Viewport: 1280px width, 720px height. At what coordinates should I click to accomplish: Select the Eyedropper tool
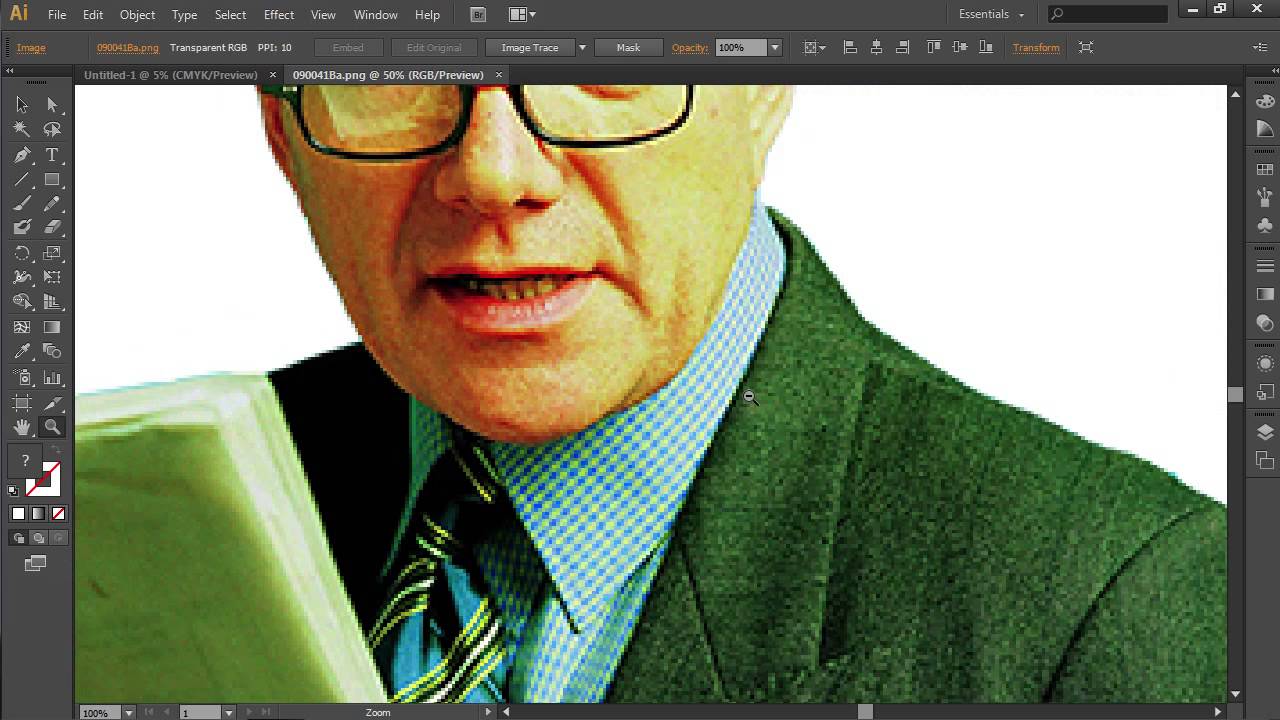tap(20, 351)
